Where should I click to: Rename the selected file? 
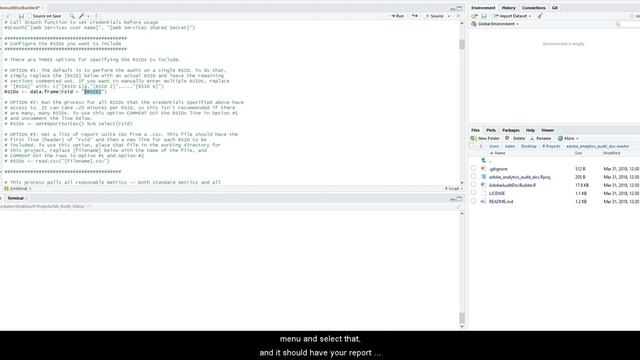tap(541, 138)
